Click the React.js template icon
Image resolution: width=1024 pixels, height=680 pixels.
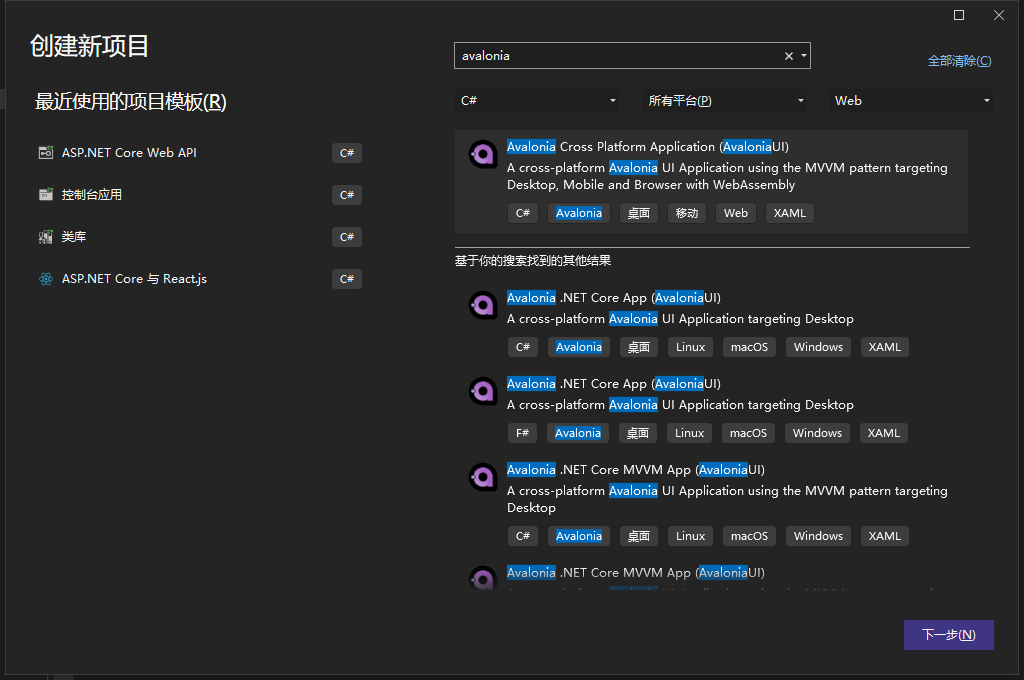46,279
